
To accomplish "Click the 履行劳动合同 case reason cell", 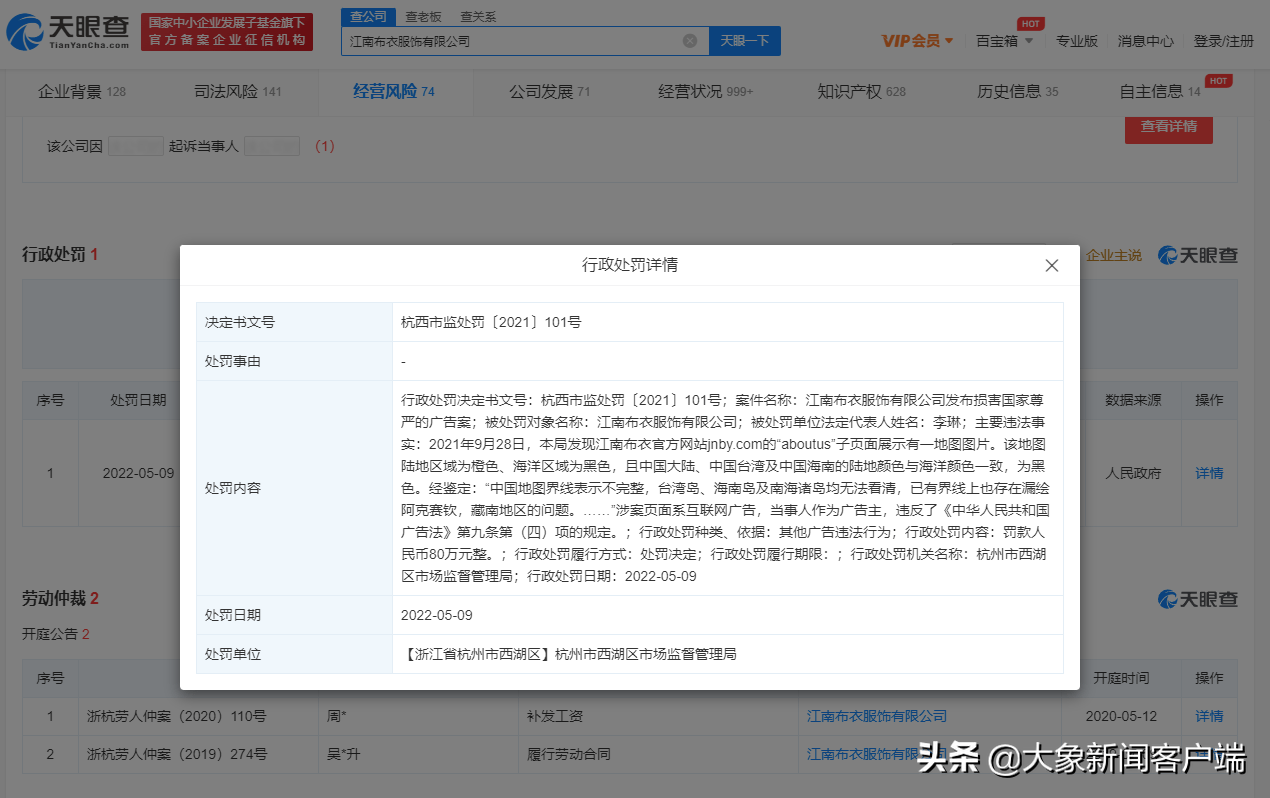I will click(x=568, y=753).
